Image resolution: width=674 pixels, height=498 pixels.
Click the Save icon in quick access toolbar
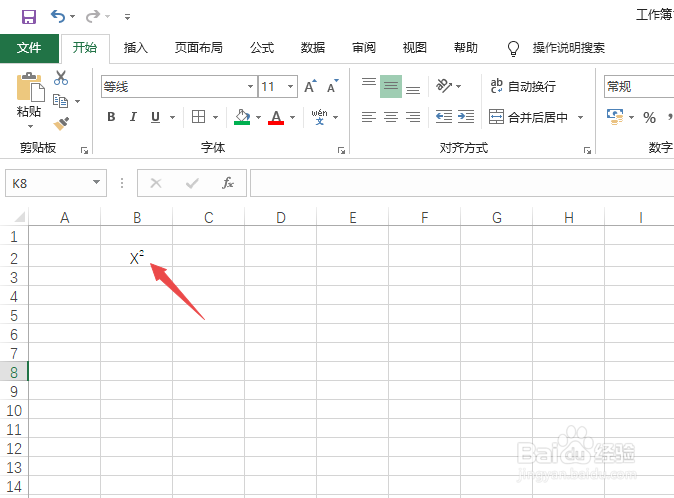point(29,17)
